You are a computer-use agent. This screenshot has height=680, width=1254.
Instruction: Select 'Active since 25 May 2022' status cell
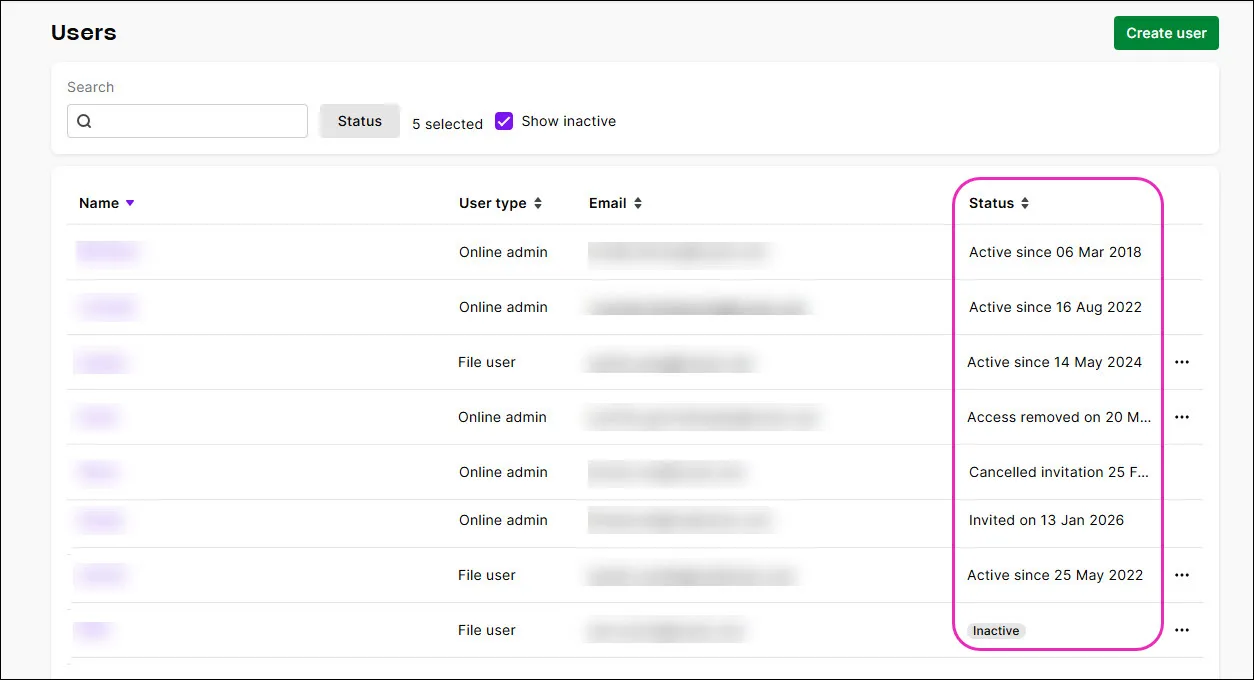tap(1055, 575)
